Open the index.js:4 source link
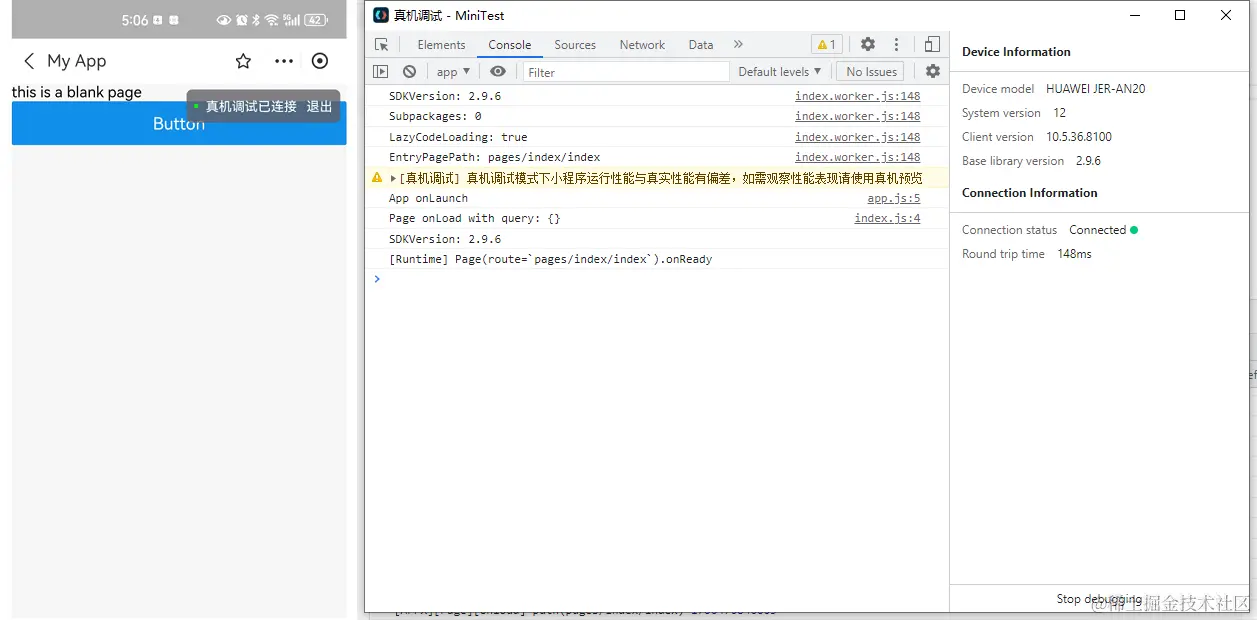The width and height of the screenshot is (1257, 620). (x=887, y=219)
